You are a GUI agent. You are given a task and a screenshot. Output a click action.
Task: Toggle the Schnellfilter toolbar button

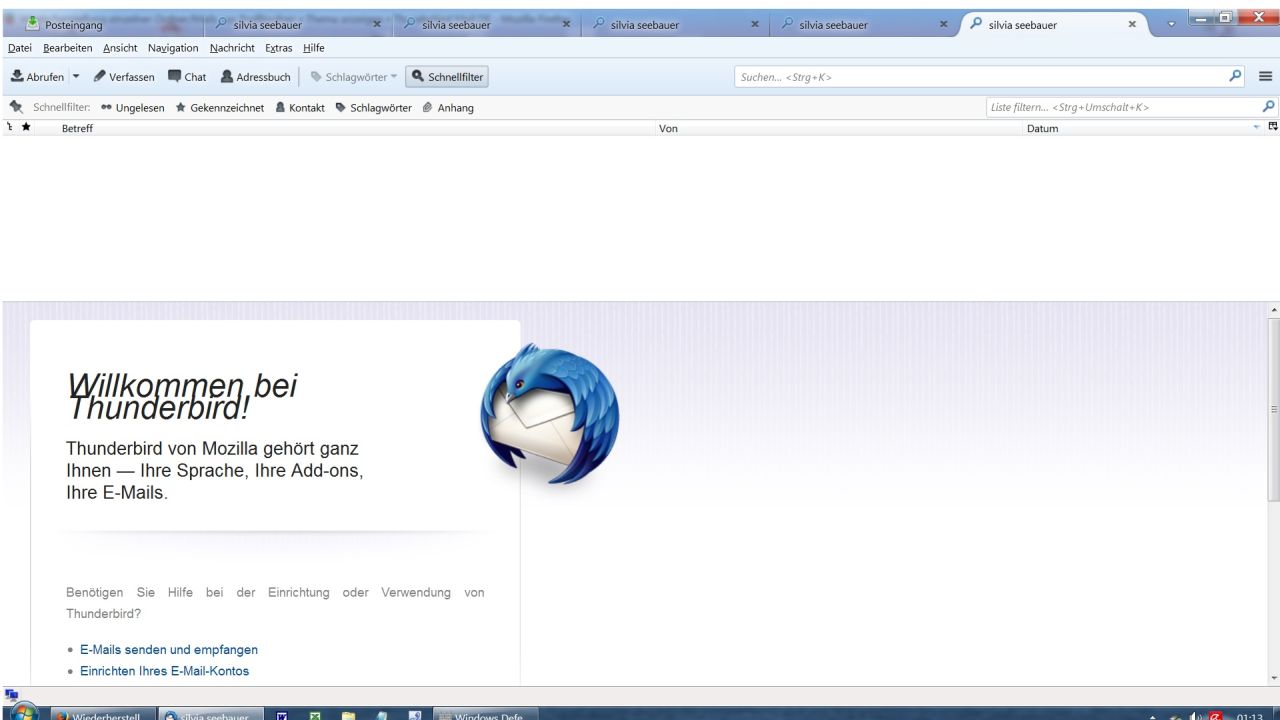447,76
